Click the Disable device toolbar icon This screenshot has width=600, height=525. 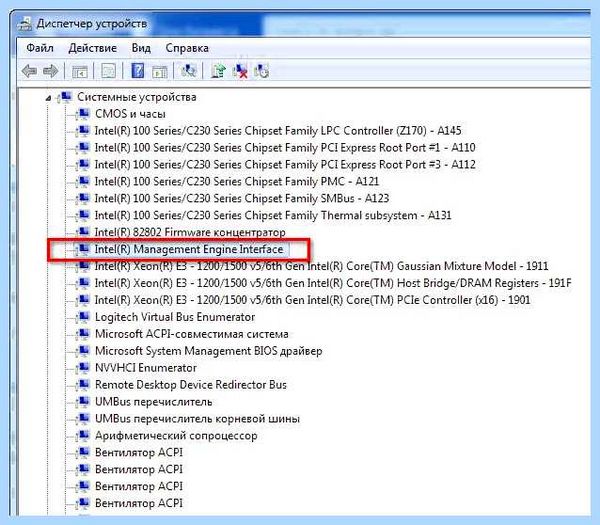(x=262, y=71)
